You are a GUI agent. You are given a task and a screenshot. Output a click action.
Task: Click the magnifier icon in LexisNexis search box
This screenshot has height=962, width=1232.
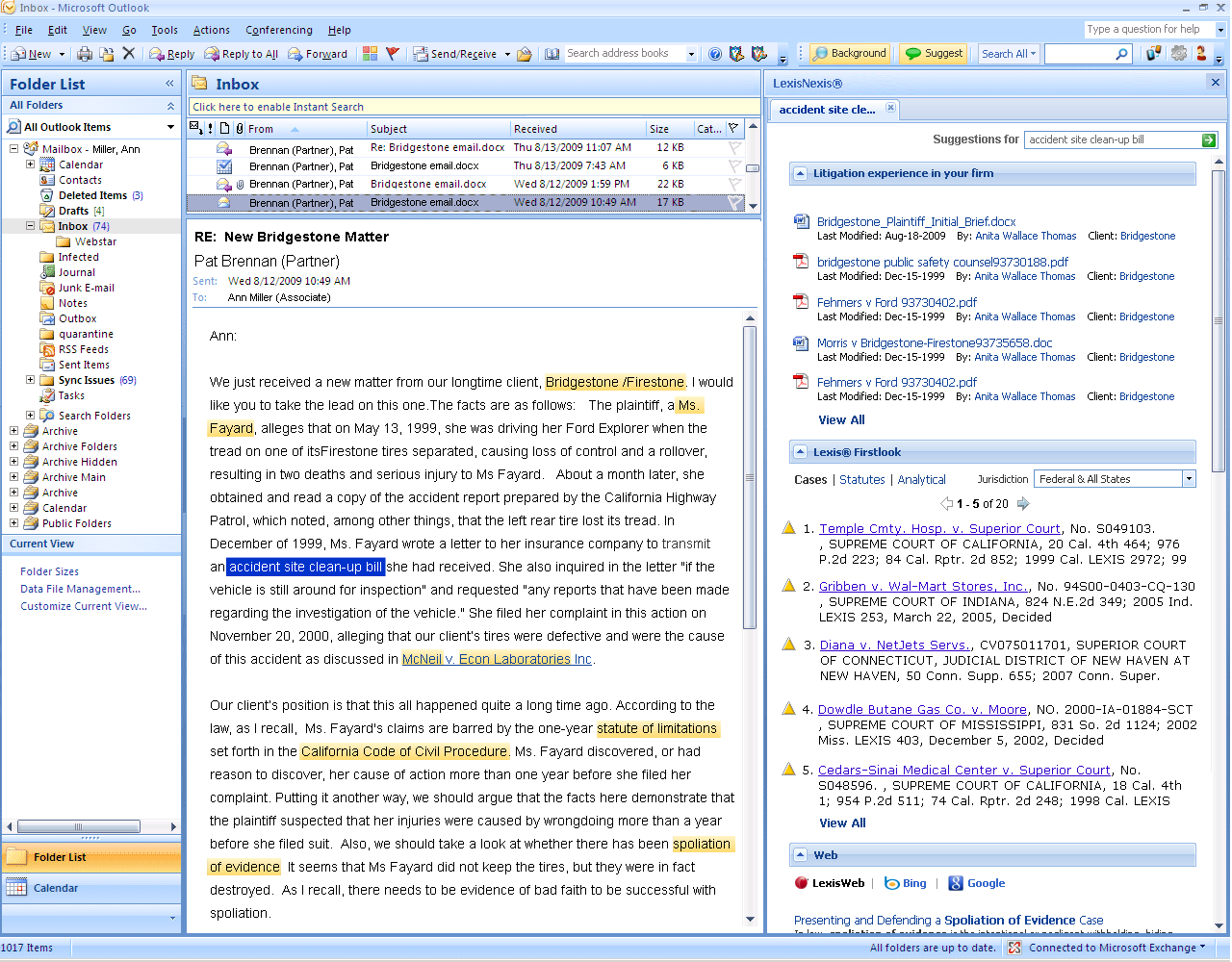1121,54
